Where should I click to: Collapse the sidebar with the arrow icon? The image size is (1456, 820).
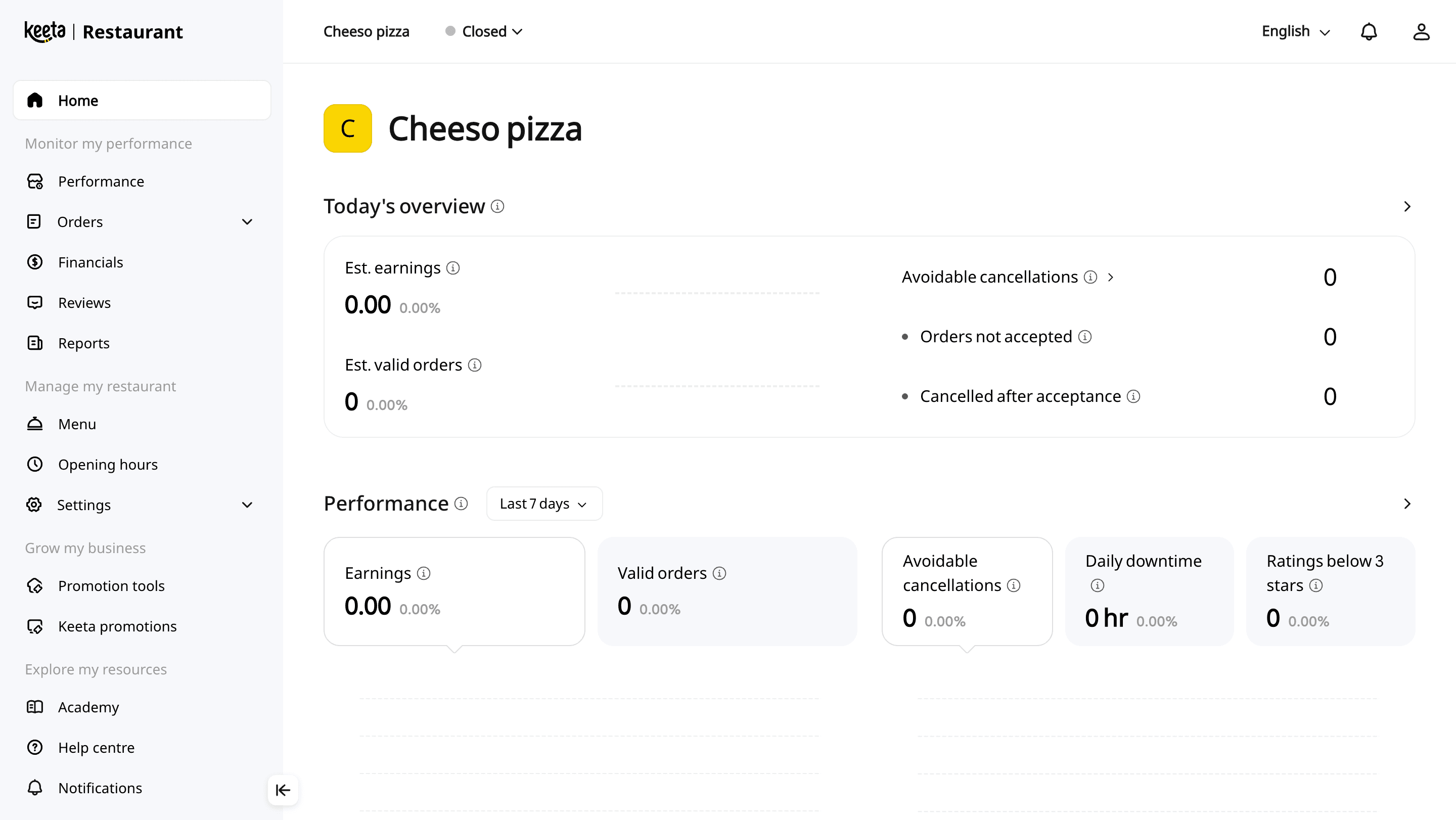tap(283, 790)
